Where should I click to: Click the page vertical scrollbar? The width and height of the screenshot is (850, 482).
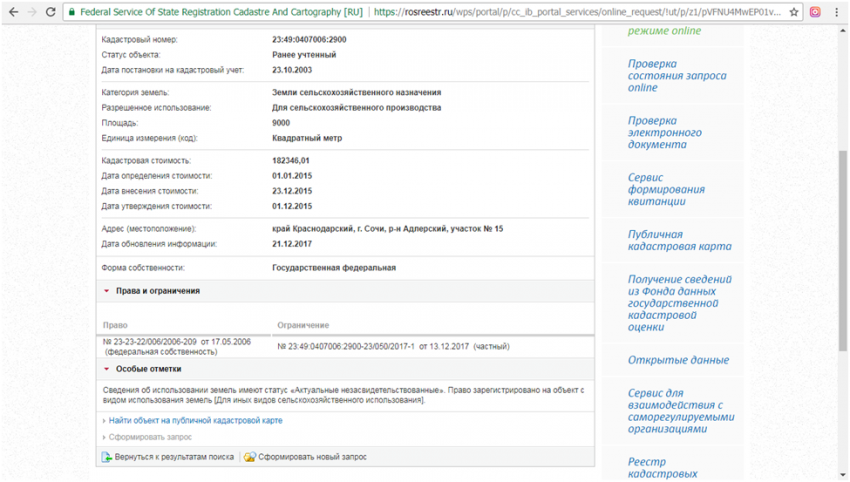click(842, 250)
